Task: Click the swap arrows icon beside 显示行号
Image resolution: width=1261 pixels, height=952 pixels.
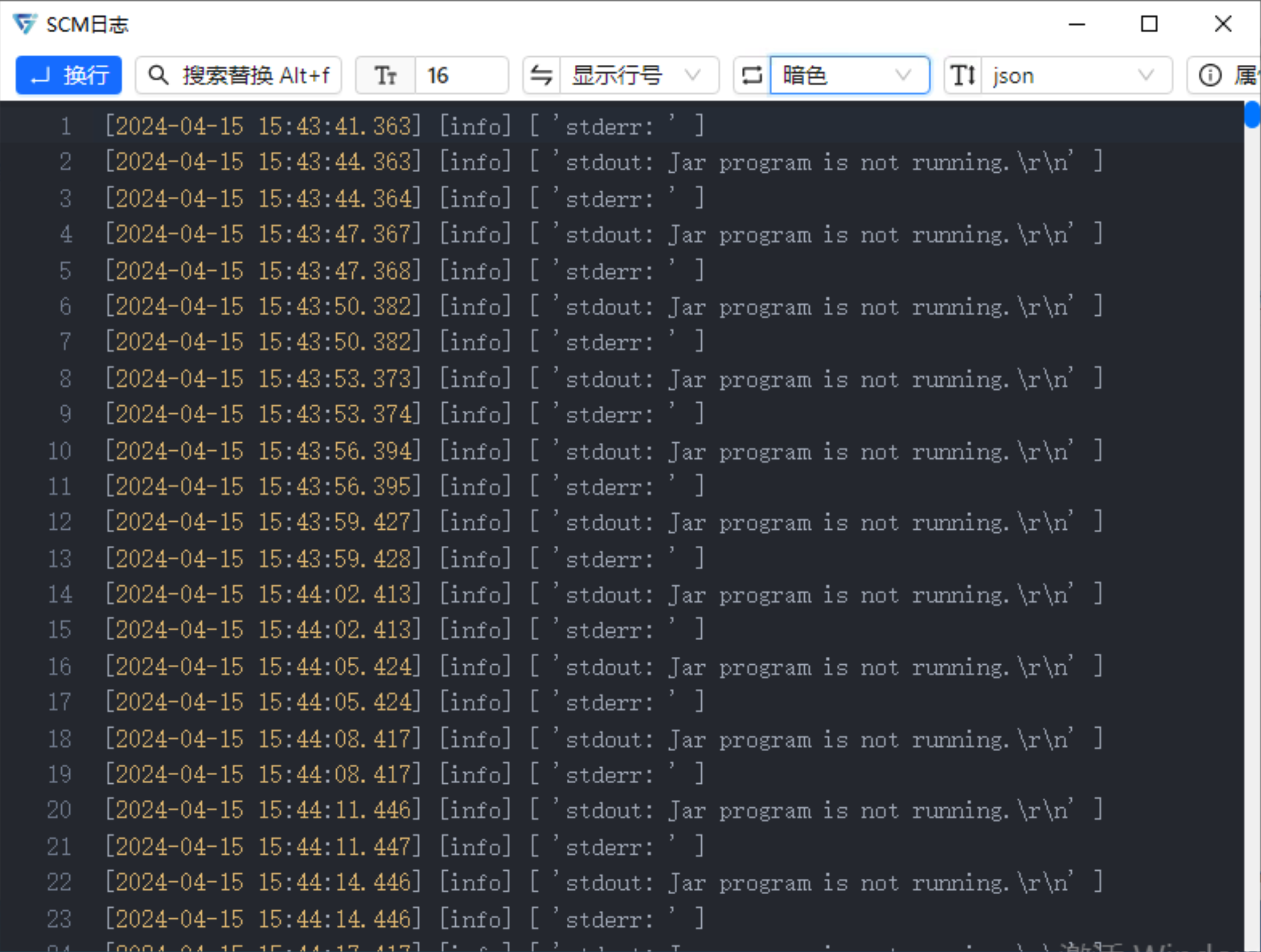Action: pyautogui.click(x=542, y=75)
